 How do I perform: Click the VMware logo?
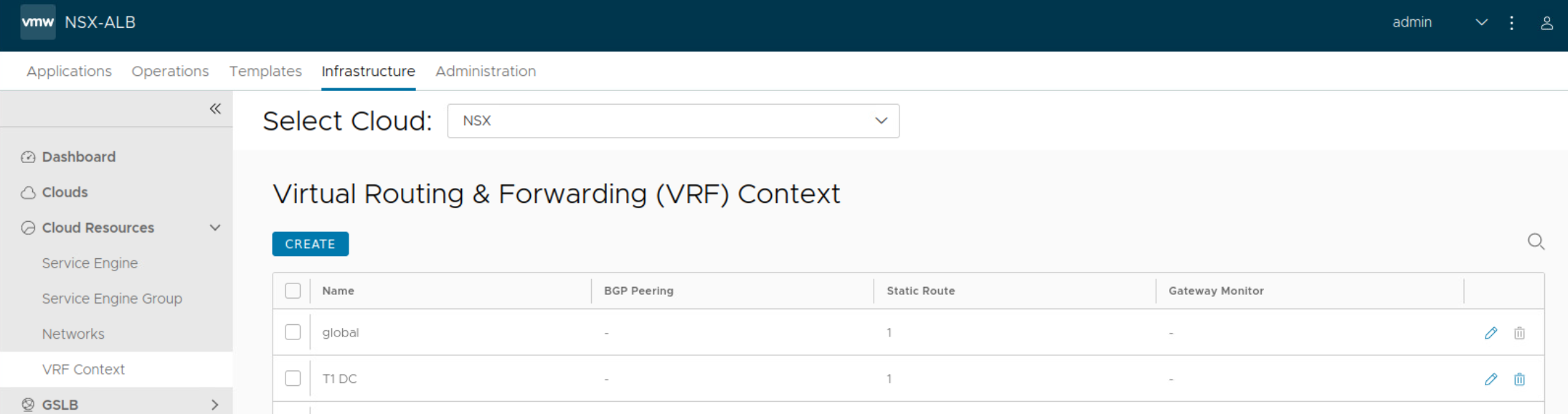tap(37, 22)
